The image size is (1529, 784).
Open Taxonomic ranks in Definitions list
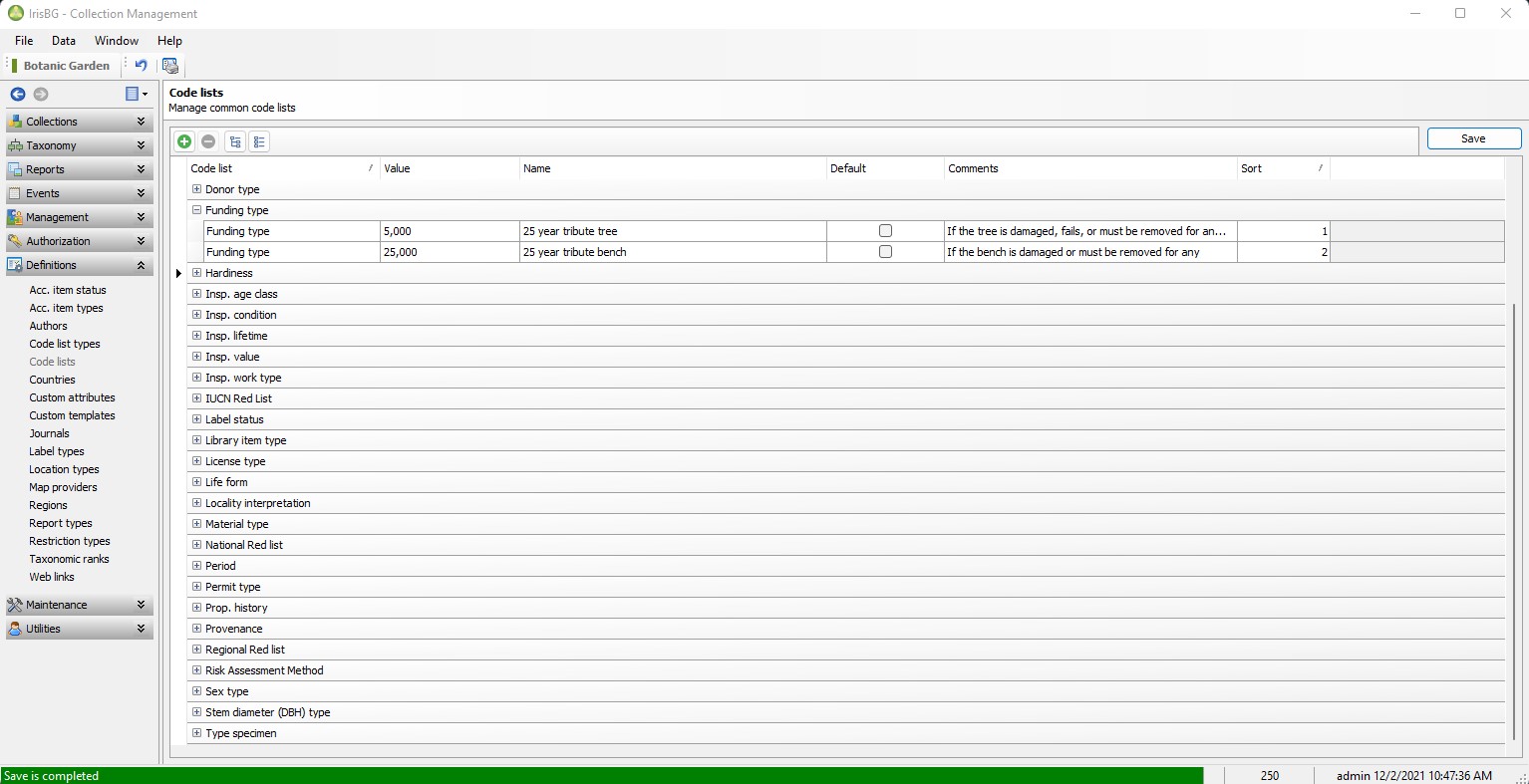69,559
